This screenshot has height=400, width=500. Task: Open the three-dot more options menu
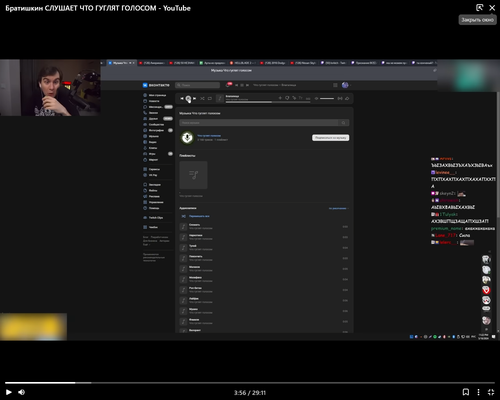click(x=478, y=392)
